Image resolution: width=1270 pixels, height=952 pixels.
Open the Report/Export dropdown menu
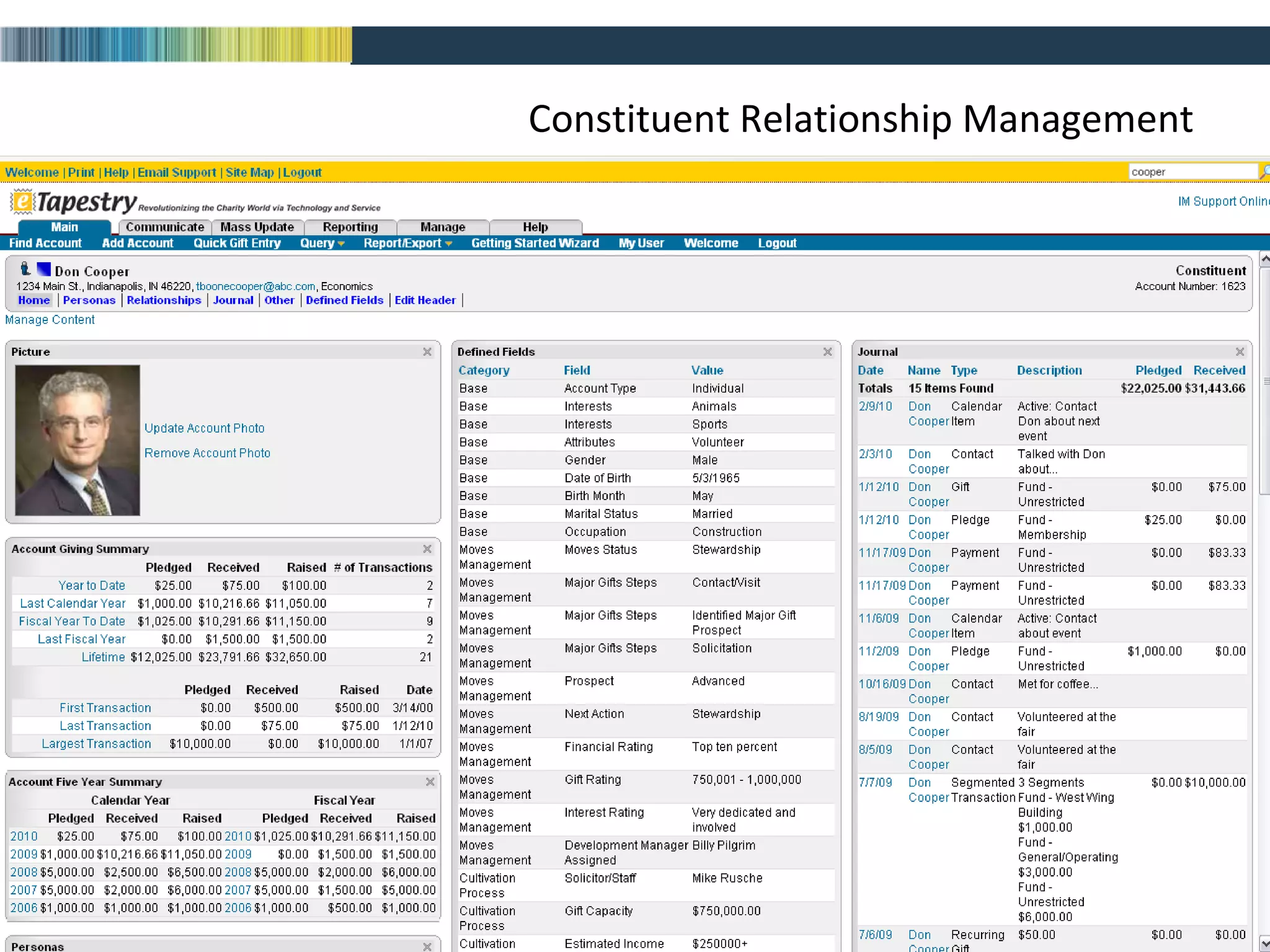(407, 243)
